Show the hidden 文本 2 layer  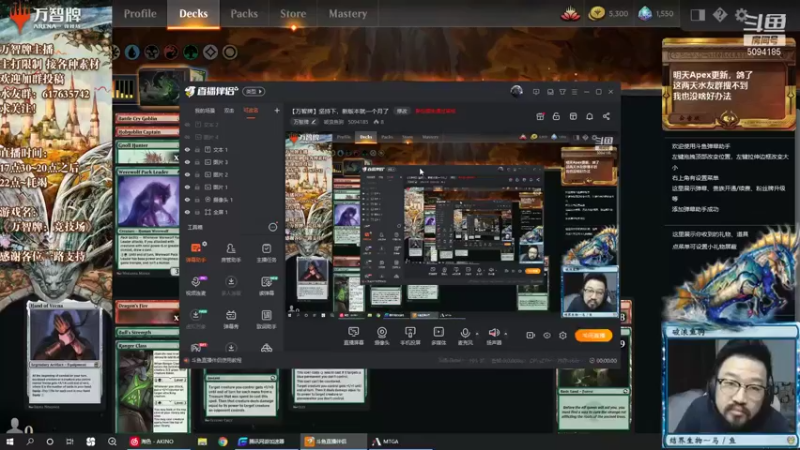click(187, 125)
